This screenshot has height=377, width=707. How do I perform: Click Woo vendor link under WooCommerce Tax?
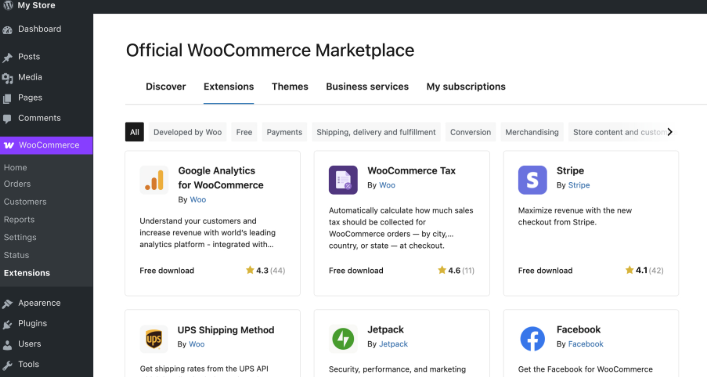point(387,185)
